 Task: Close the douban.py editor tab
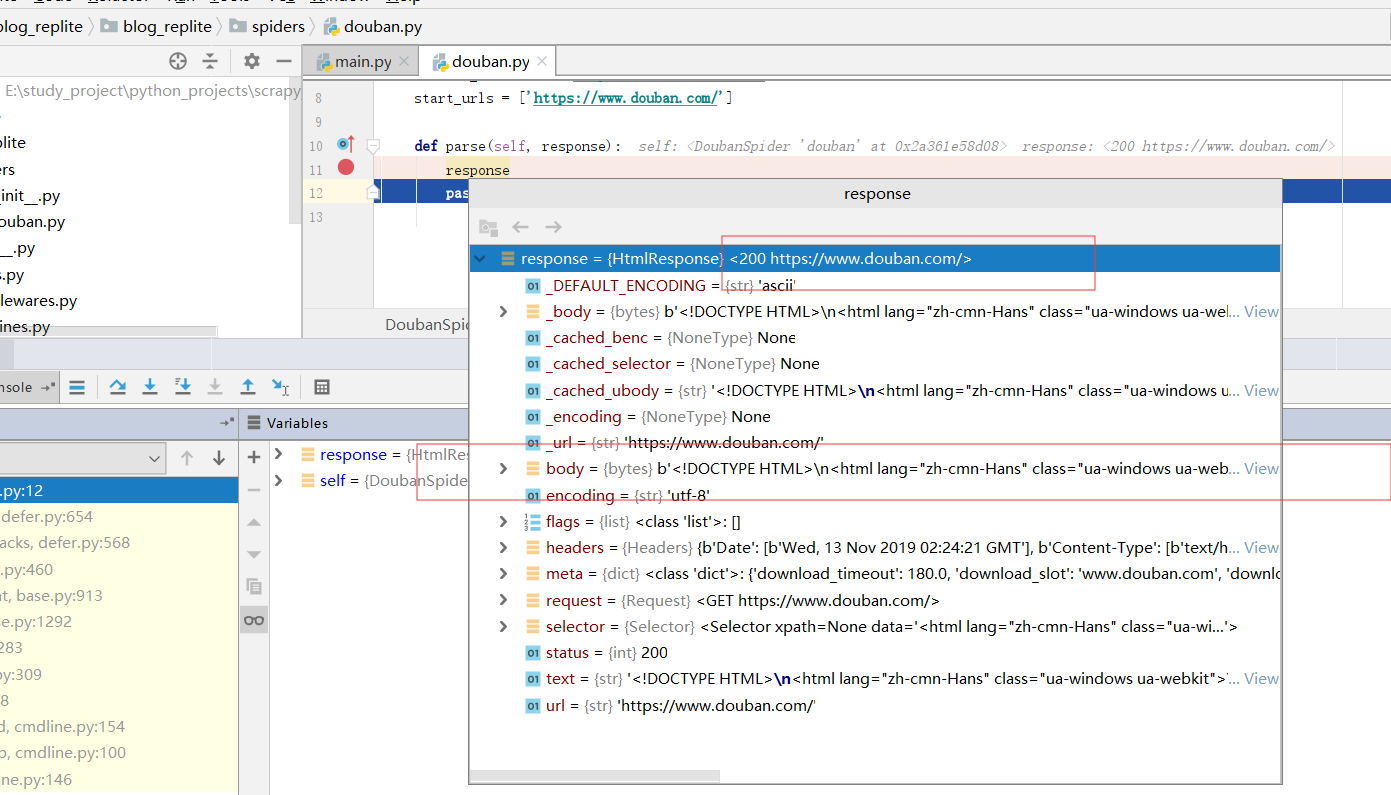pos(542,61)
